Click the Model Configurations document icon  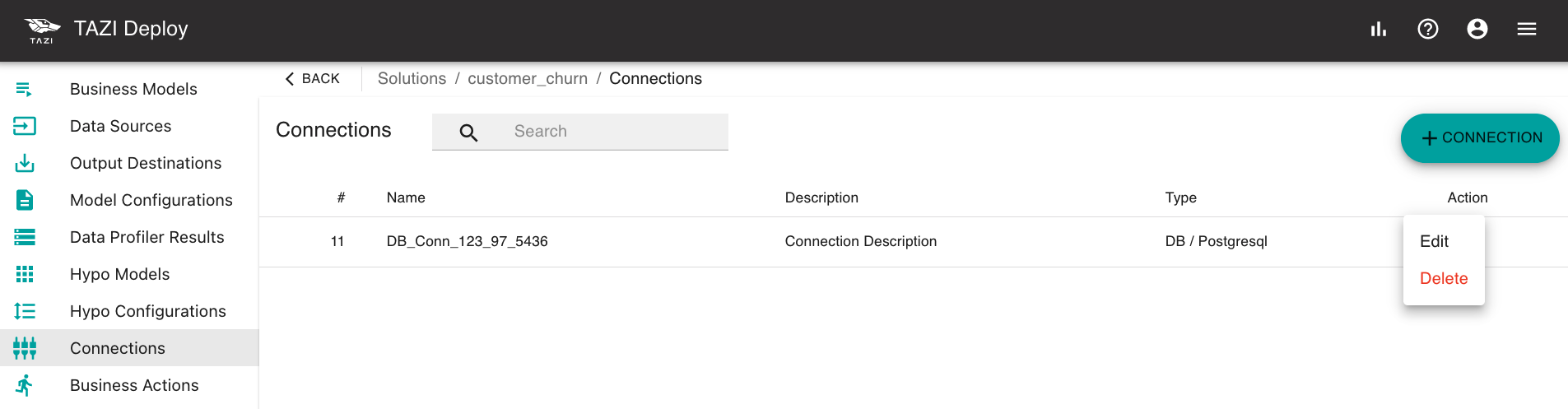click(25, 200)
